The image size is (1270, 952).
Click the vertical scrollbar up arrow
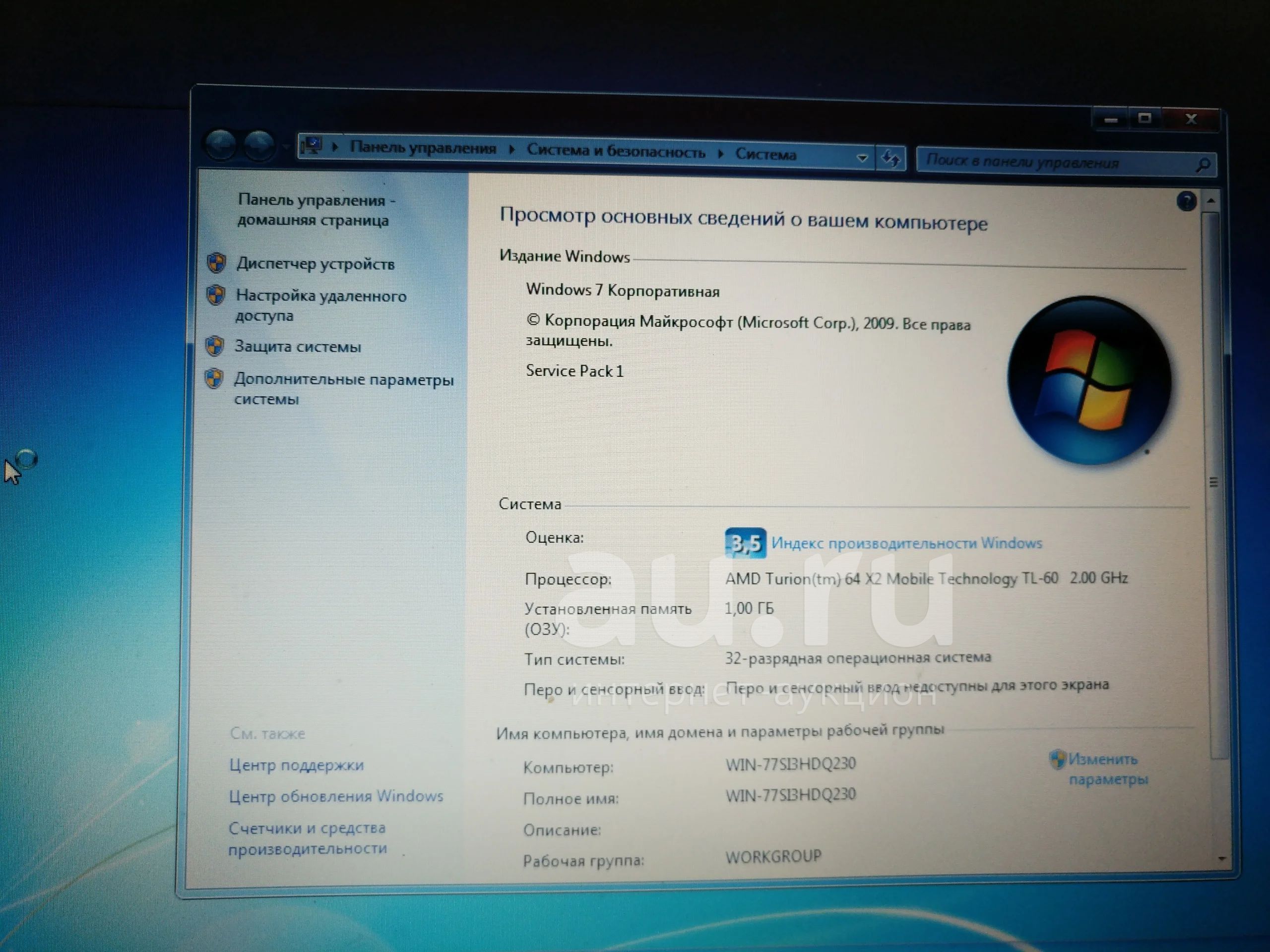pyautogui.click(x=1210, y=200)
